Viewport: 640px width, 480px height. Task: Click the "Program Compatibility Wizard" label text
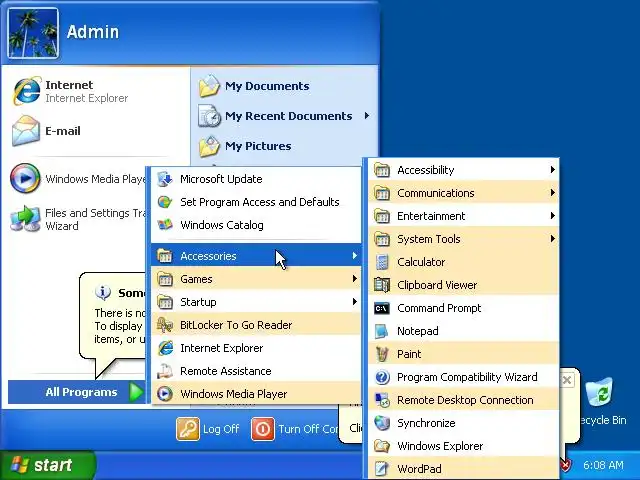pyautogui.click(x=467, y=377)
